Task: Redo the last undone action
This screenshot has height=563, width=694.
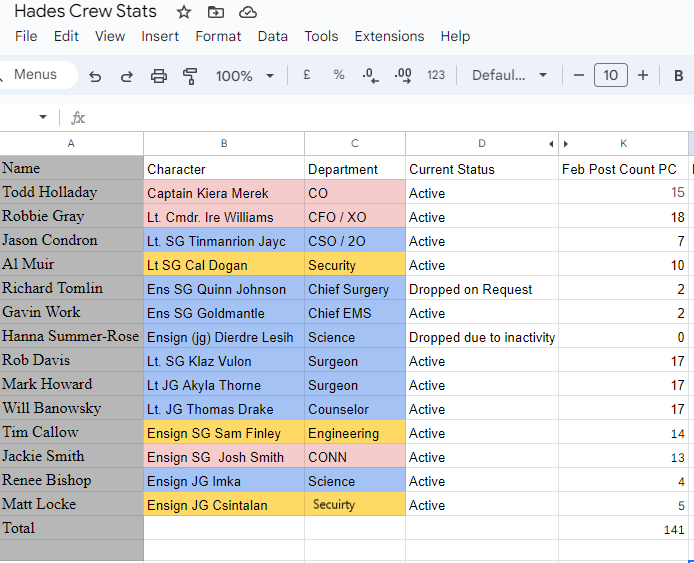Action: click(x=126, y=76)
